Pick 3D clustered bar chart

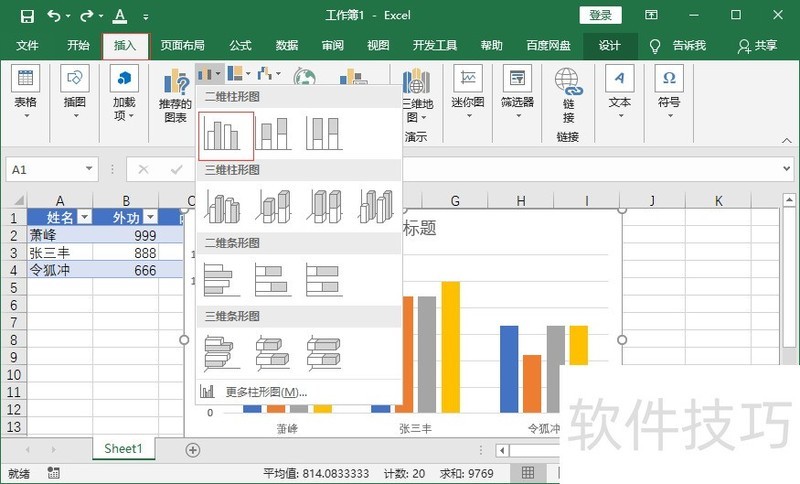223,353
